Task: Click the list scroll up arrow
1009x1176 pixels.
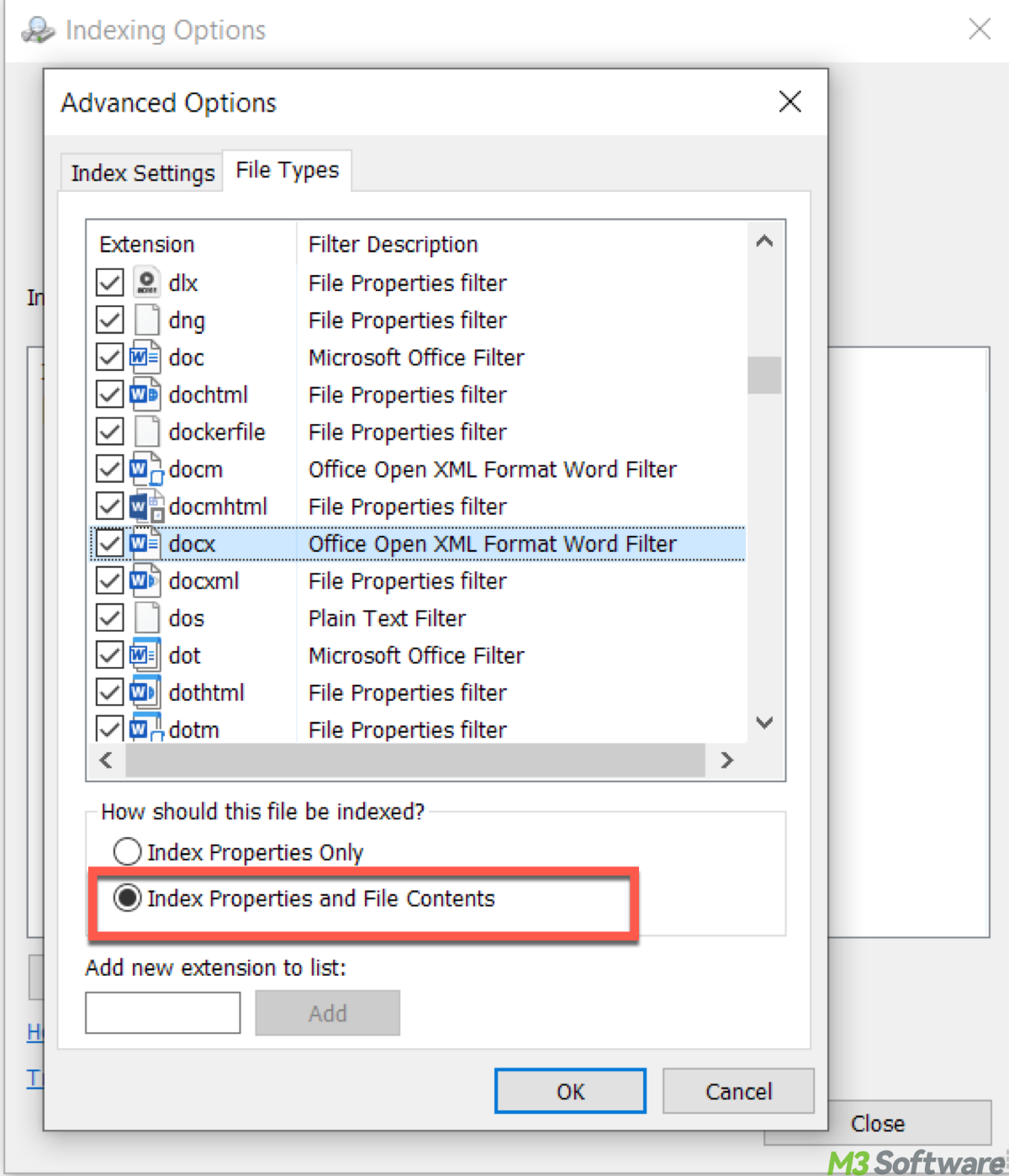Action: click(764, 241)
